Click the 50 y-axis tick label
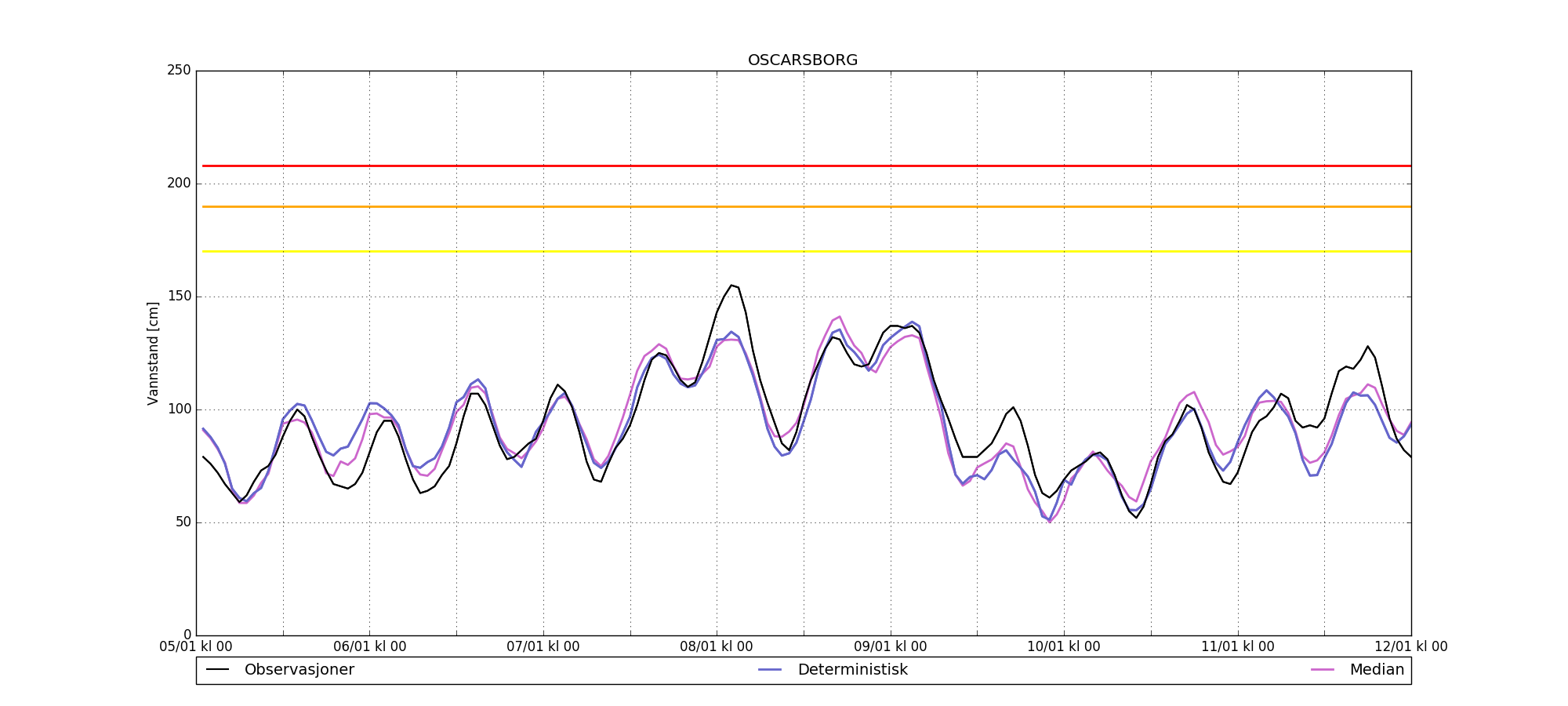This screenshot has height=706, width=1568. (182, 522)
